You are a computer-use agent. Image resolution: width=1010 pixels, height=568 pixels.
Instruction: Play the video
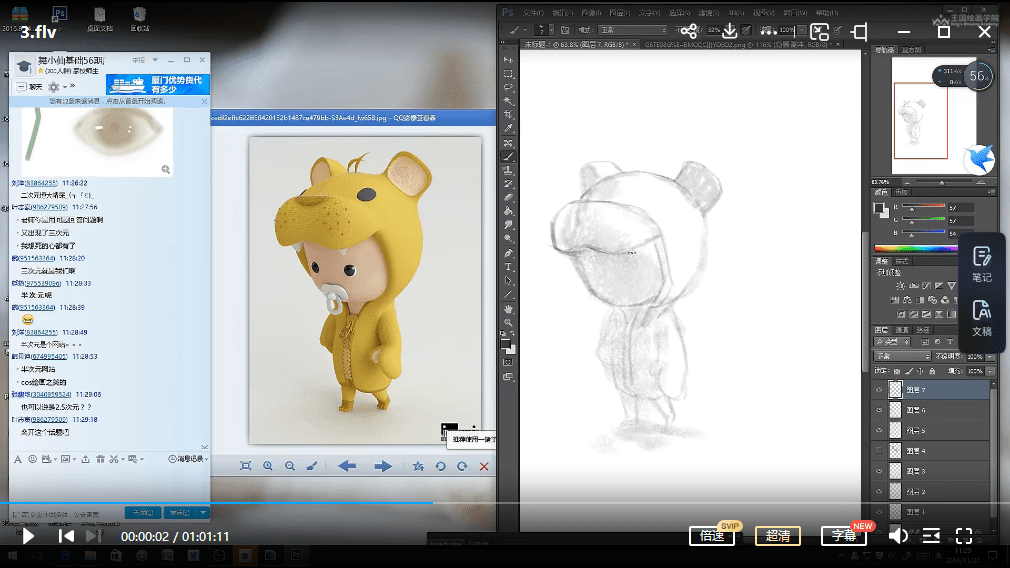click(28, 536)
